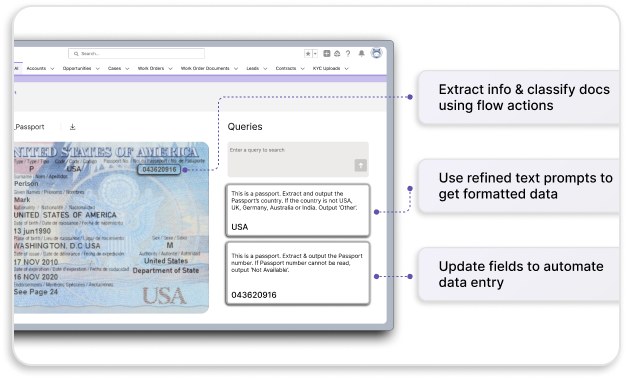Image resolution: width=627 pixels, height=379 pixels.
Task: Click 'Extract info & classify docs' callout
Action: pyautogui.click(x=519, y=98)
